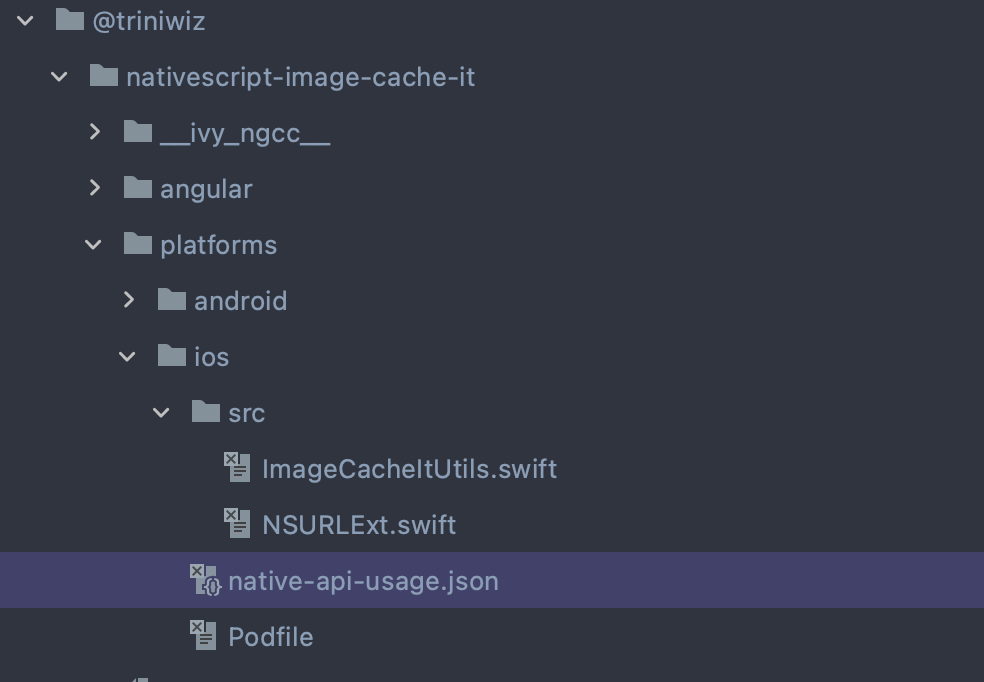Click the angular folder icon

tap(138, 188)
